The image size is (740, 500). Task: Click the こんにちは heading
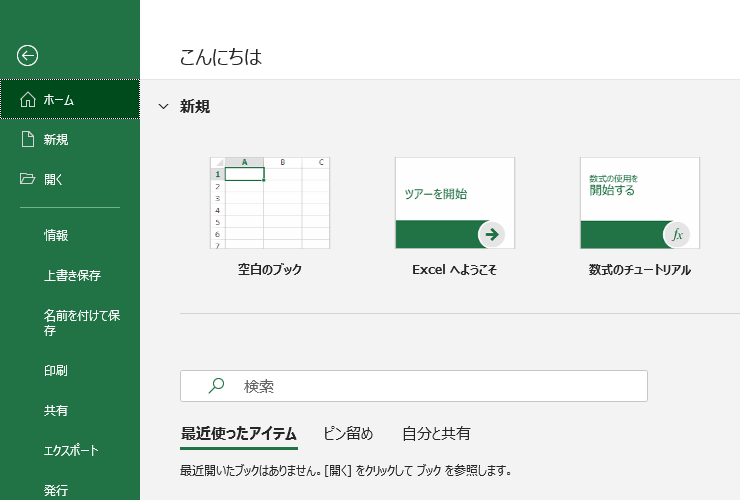[221, 57]
